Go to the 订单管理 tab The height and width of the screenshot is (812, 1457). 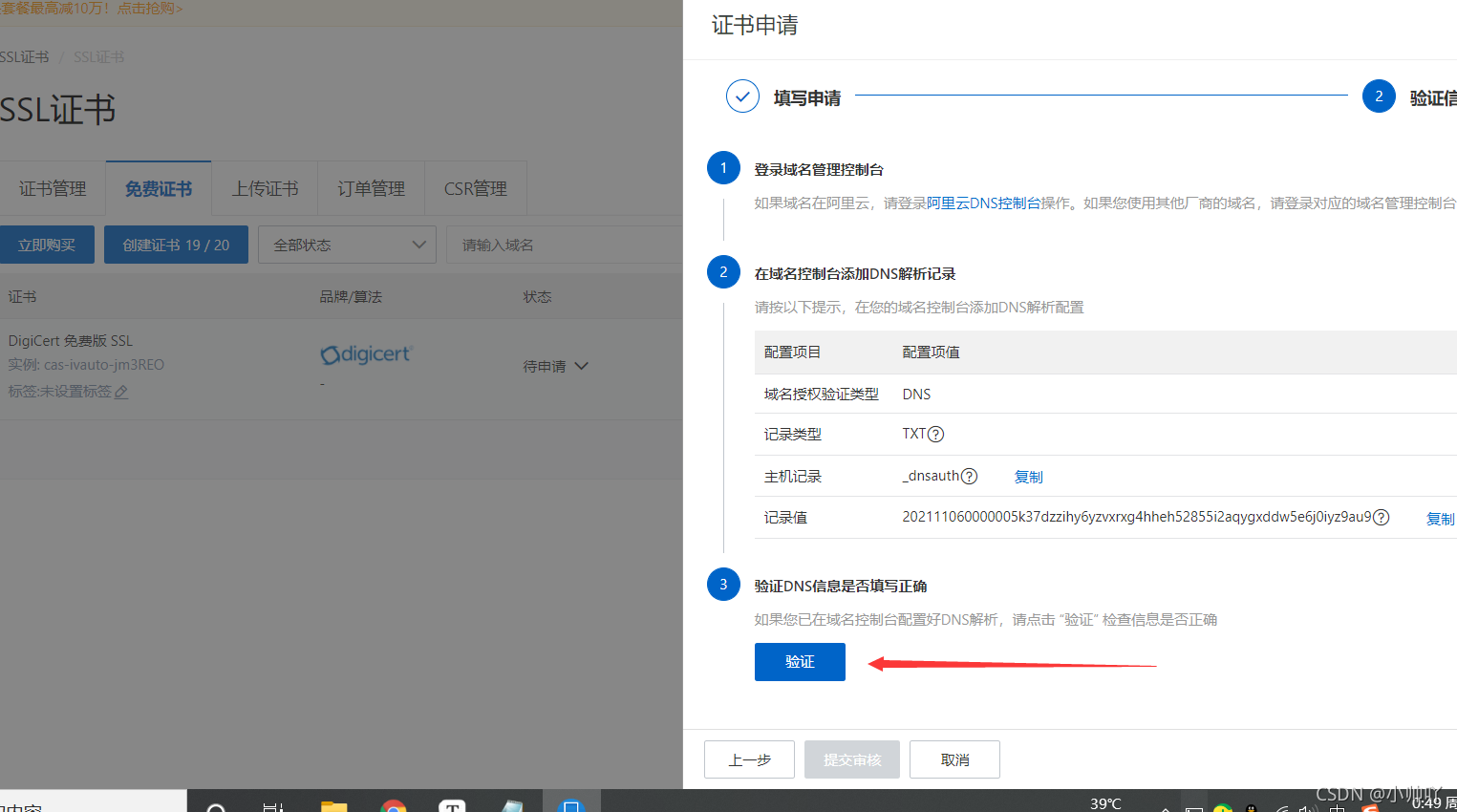pyautogui.click(x=371, y=189)
